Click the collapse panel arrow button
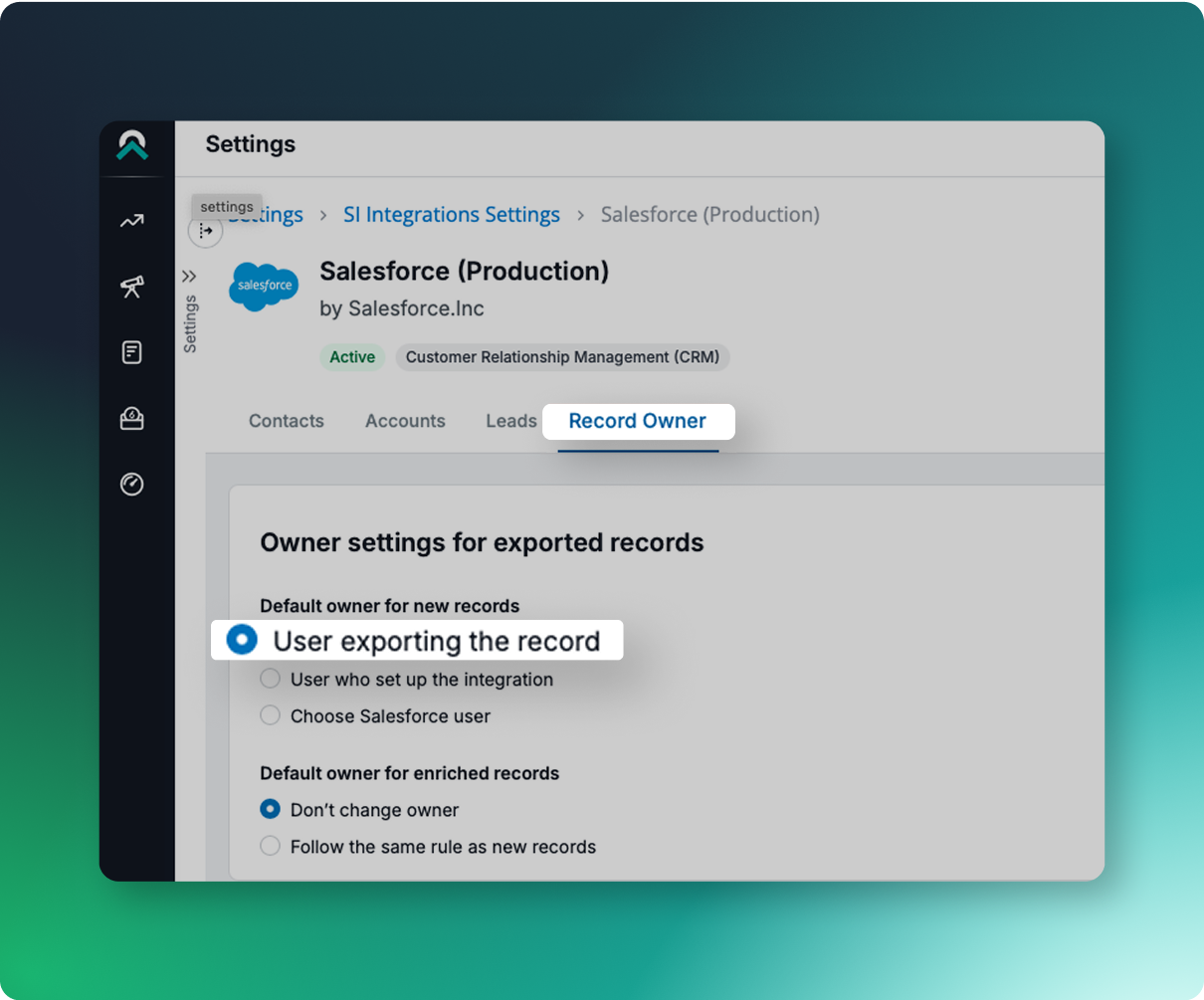 click(205, 231)
